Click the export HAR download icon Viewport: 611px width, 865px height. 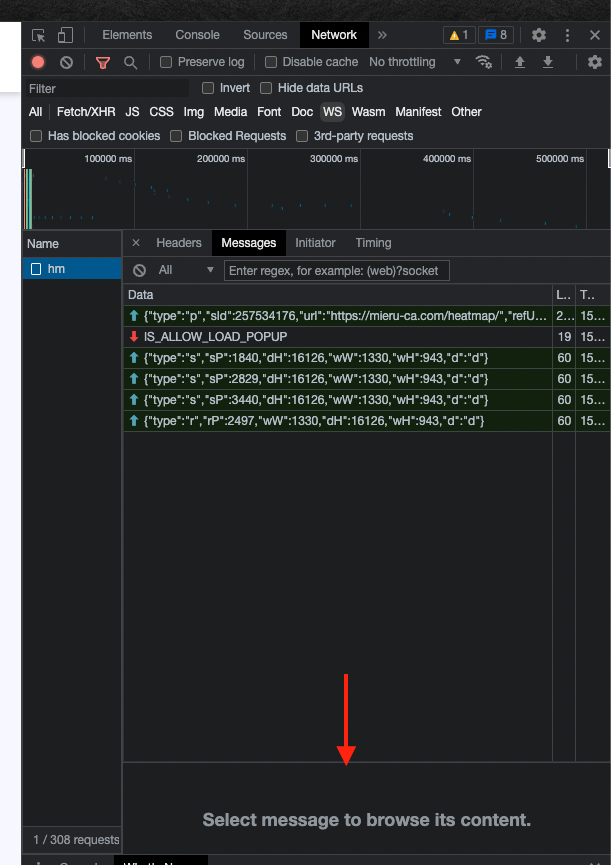(548, 62)
